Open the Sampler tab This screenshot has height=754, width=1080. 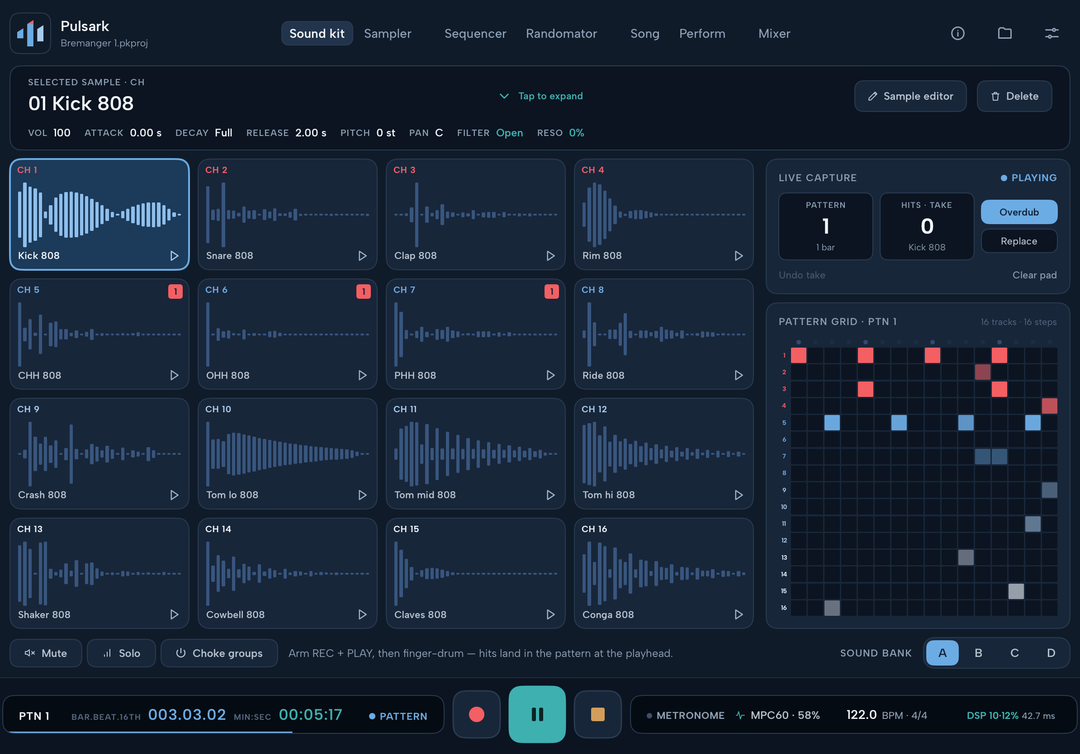pos(387,33)
